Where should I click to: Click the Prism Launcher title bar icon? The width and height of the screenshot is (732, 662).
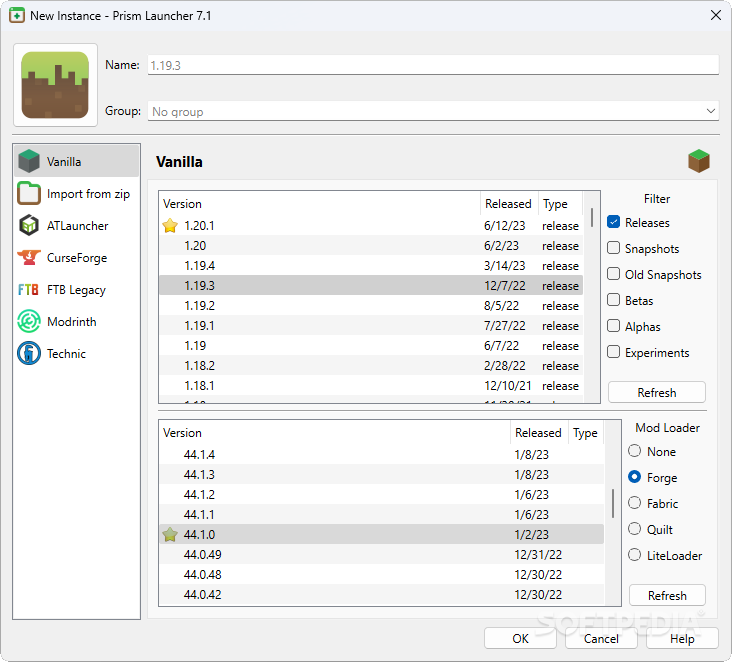[17, 15]
